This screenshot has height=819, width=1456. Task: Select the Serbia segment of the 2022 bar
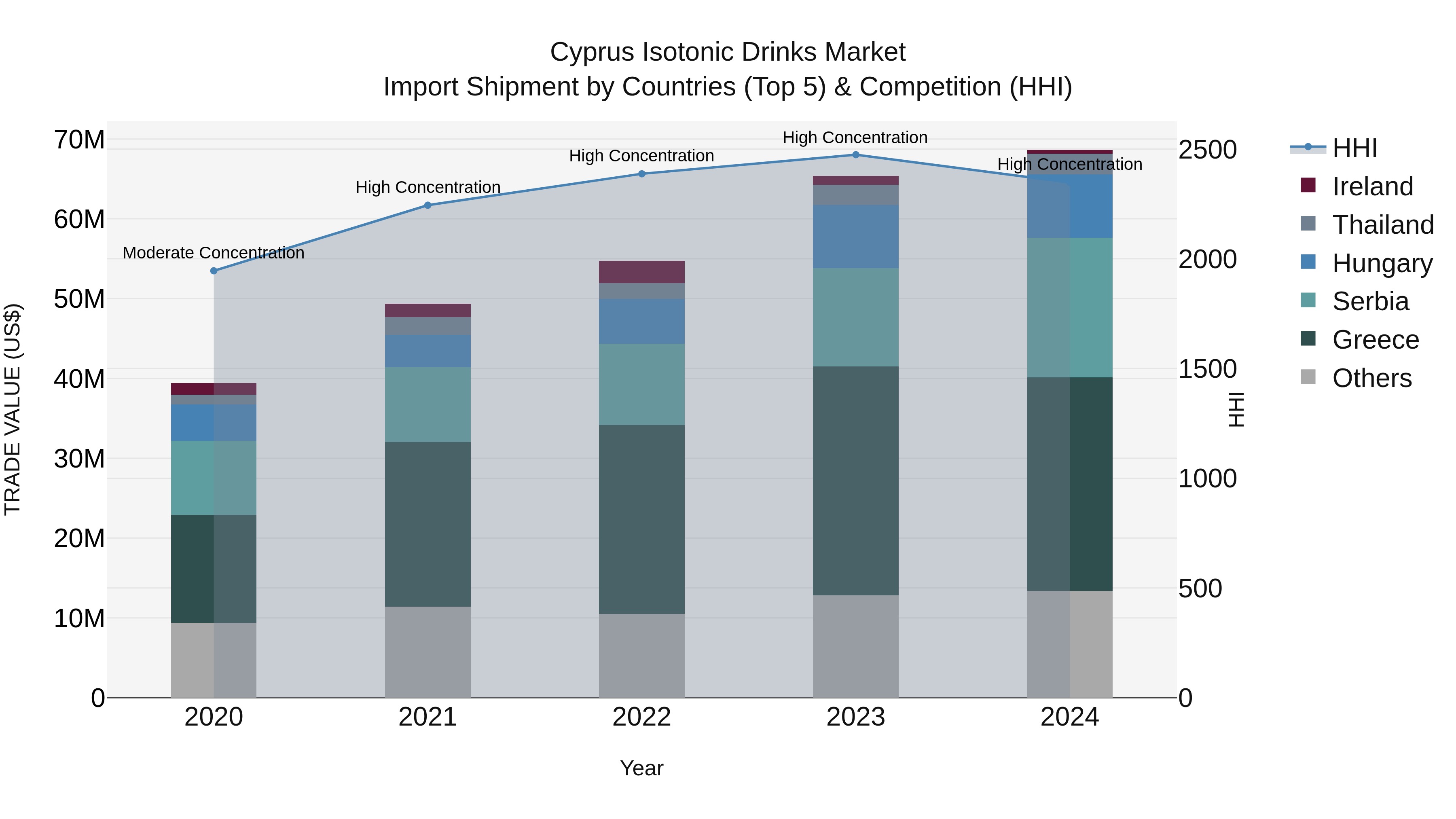click(x=641, y=384)
